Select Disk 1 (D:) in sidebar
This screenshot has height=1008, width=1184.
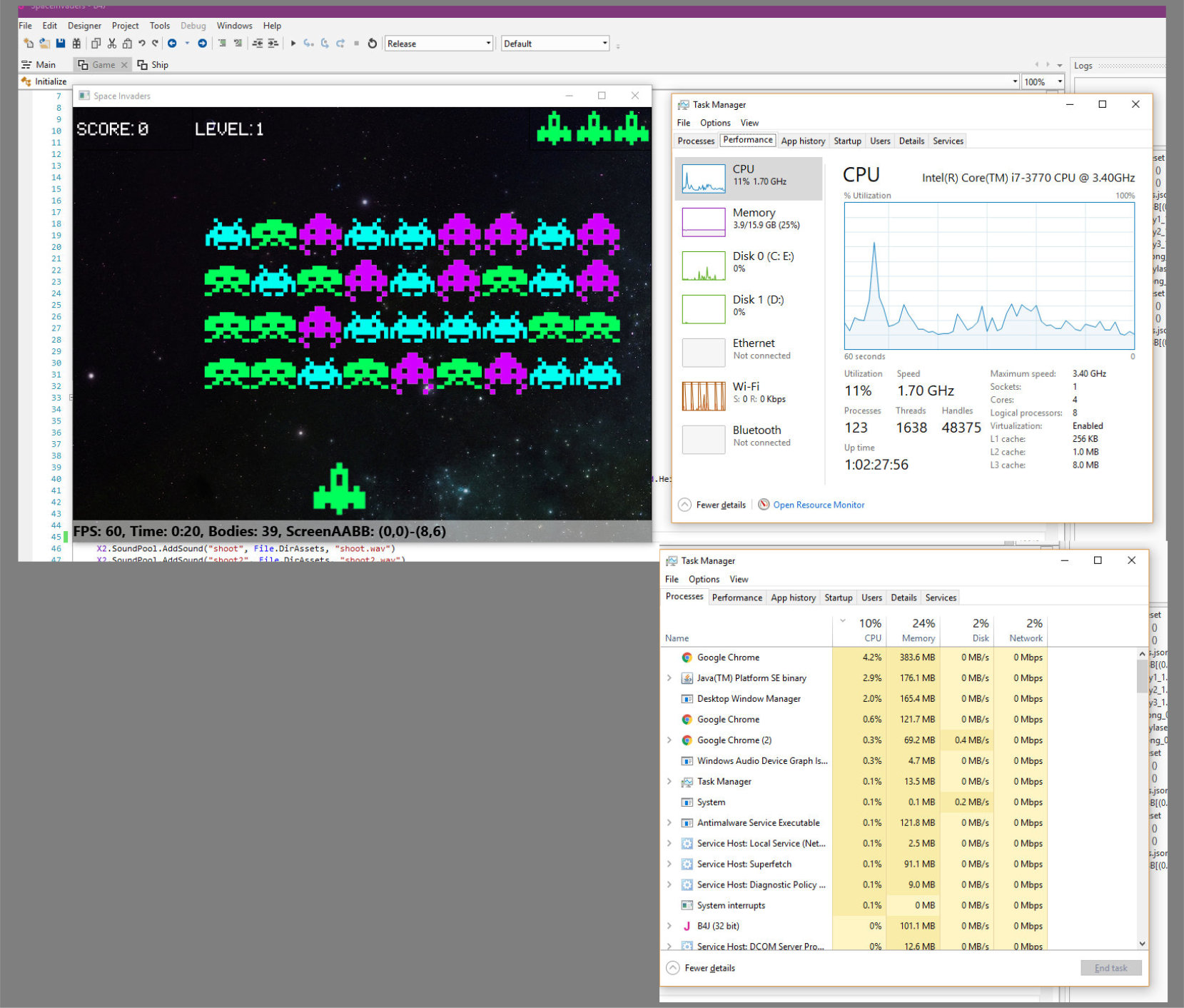(749, 309)
